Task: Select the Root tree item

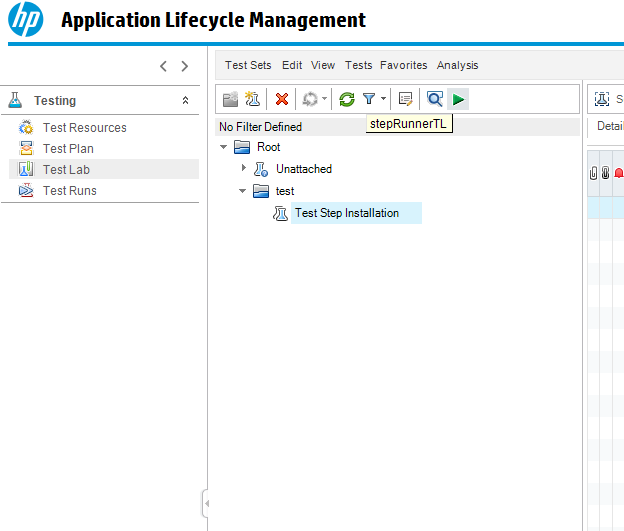Action: [269, 147]
